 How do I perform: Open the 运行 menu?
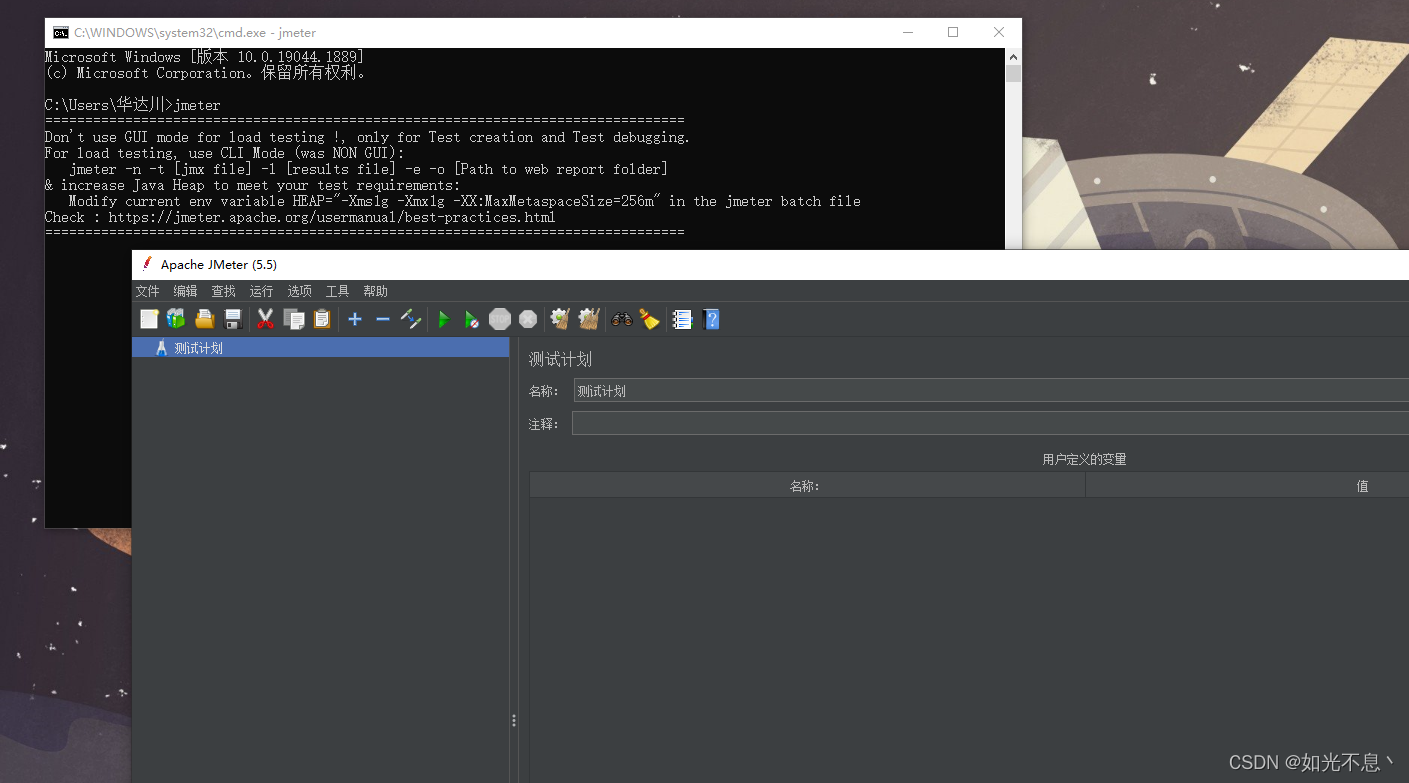[x=262, y=291]
